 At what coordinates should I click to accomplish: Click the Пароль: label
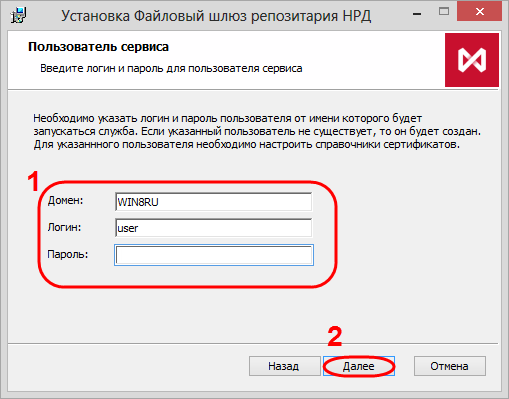(x=68, y=254)
